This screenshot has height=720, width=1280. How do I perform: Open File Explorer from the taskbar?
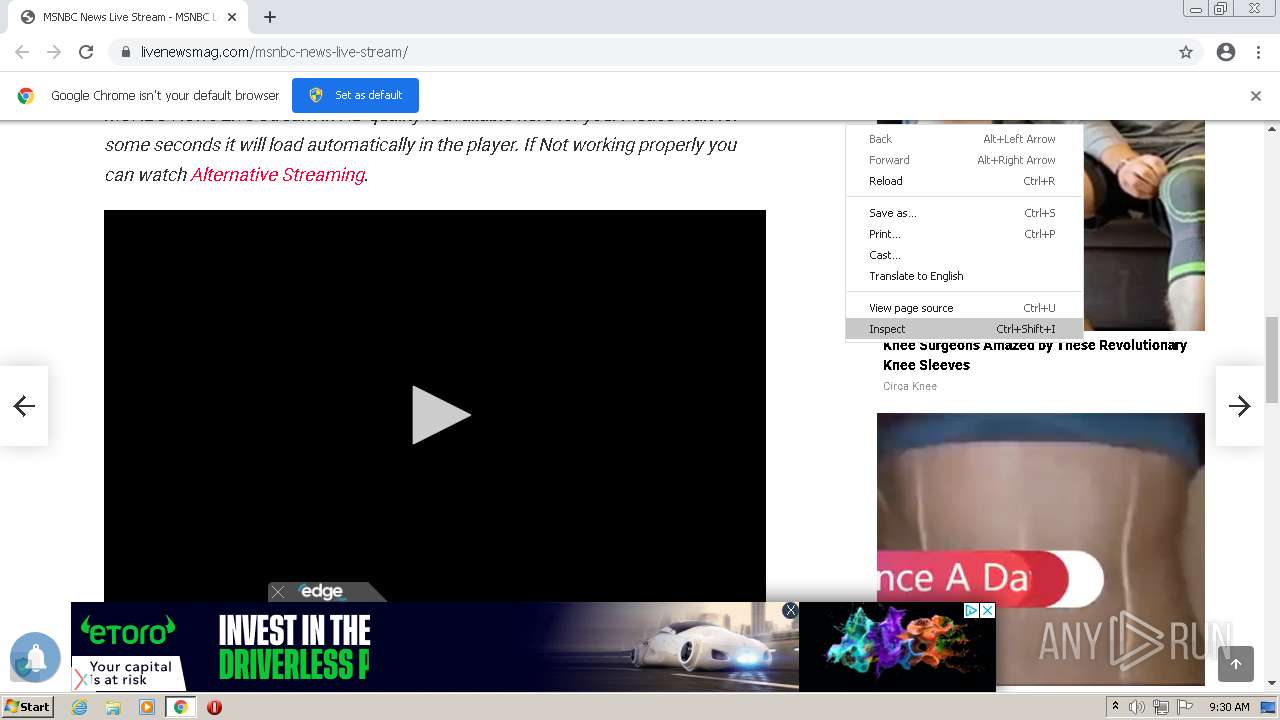pyautogui.click(x=113, y=707)
